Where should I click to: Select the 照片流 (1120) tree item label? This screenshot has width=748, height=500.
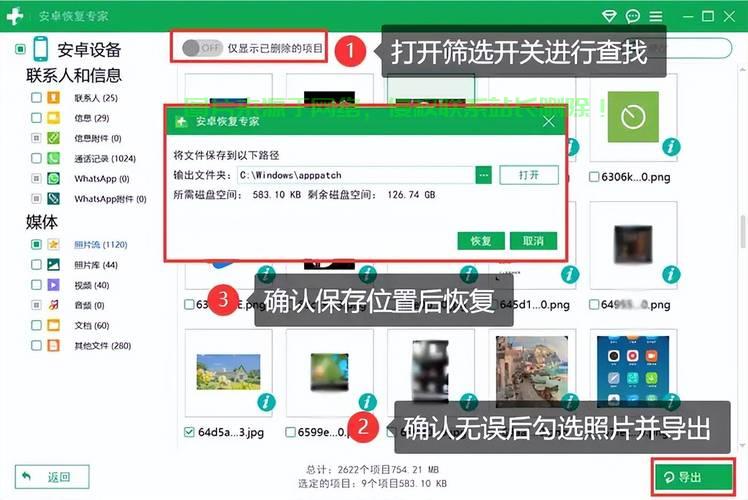tap(101, 245)
